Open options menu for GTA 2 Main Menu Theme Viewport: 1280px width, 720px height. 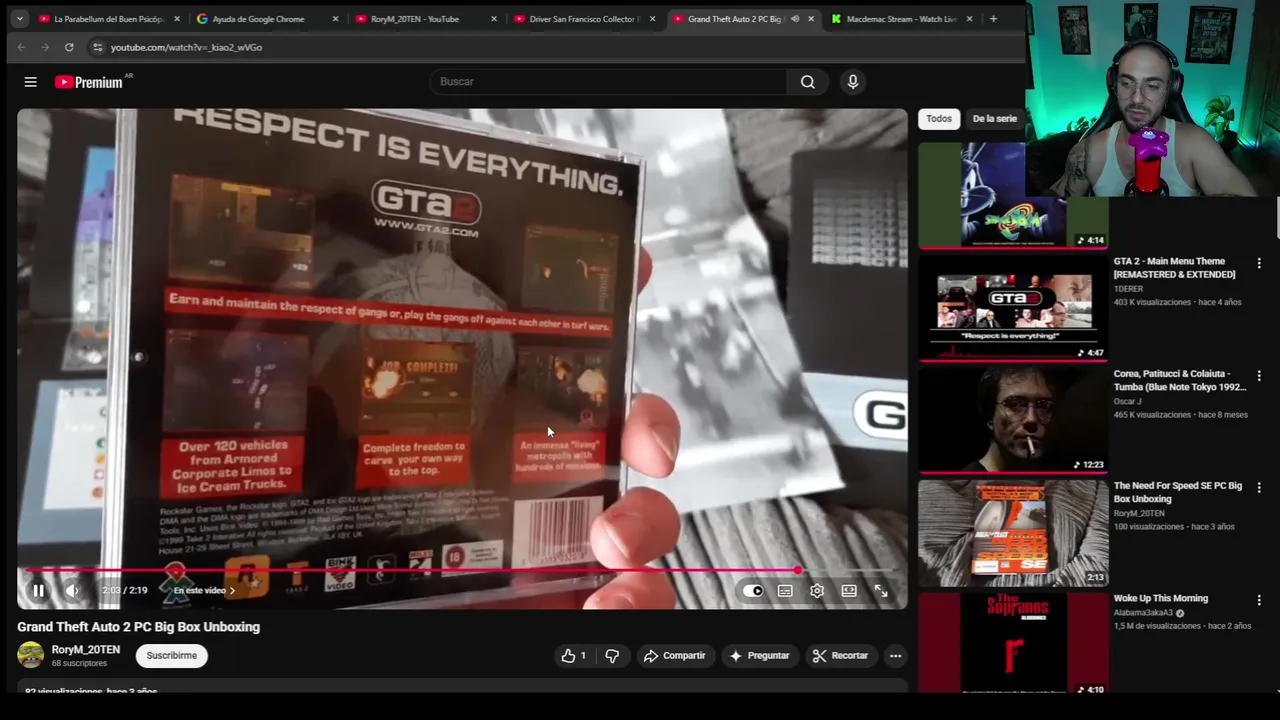(x=1259, y=263)
